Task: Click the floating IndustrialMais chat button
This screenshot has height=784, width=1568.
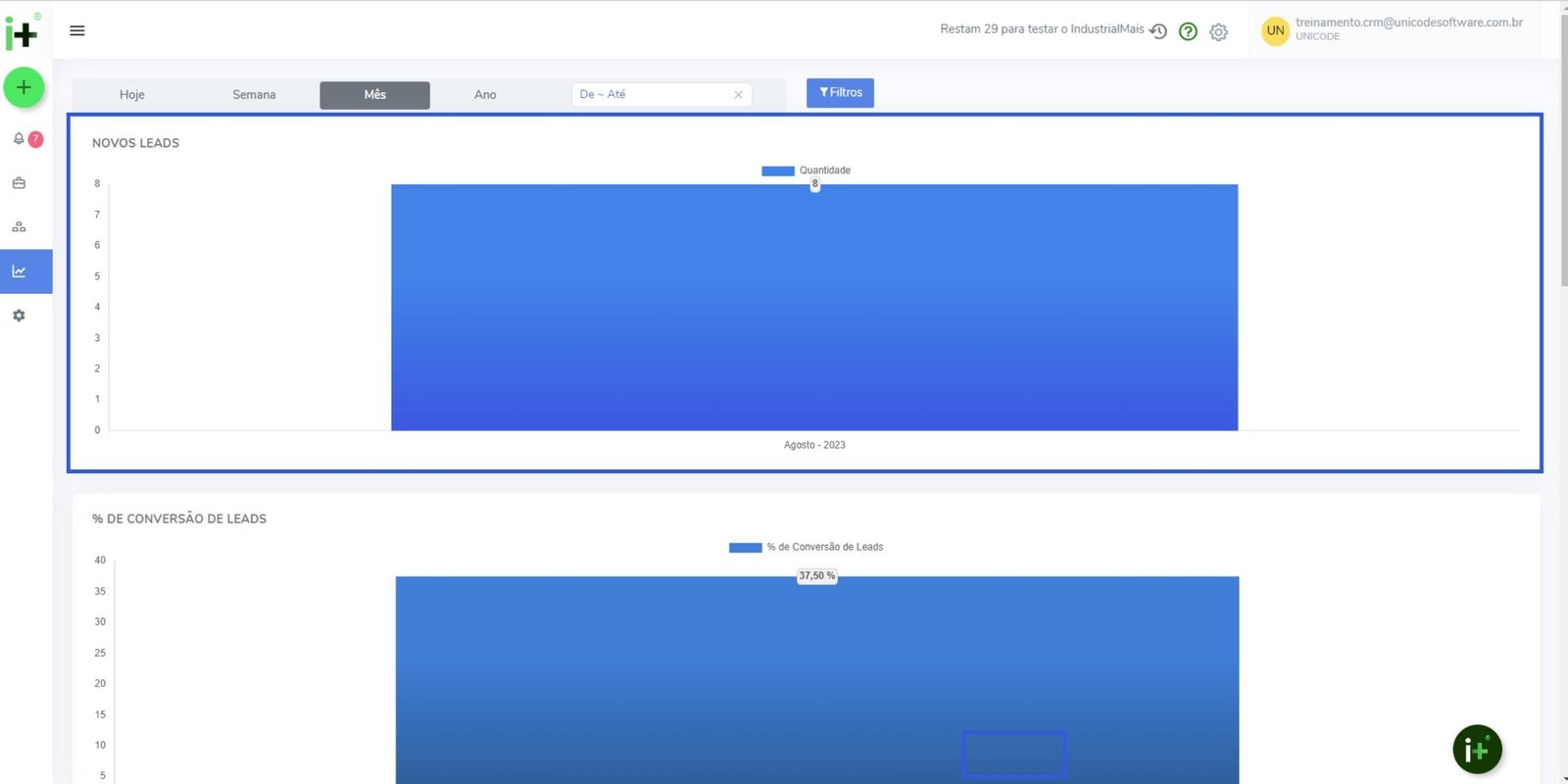Action: pos(1477,750)
